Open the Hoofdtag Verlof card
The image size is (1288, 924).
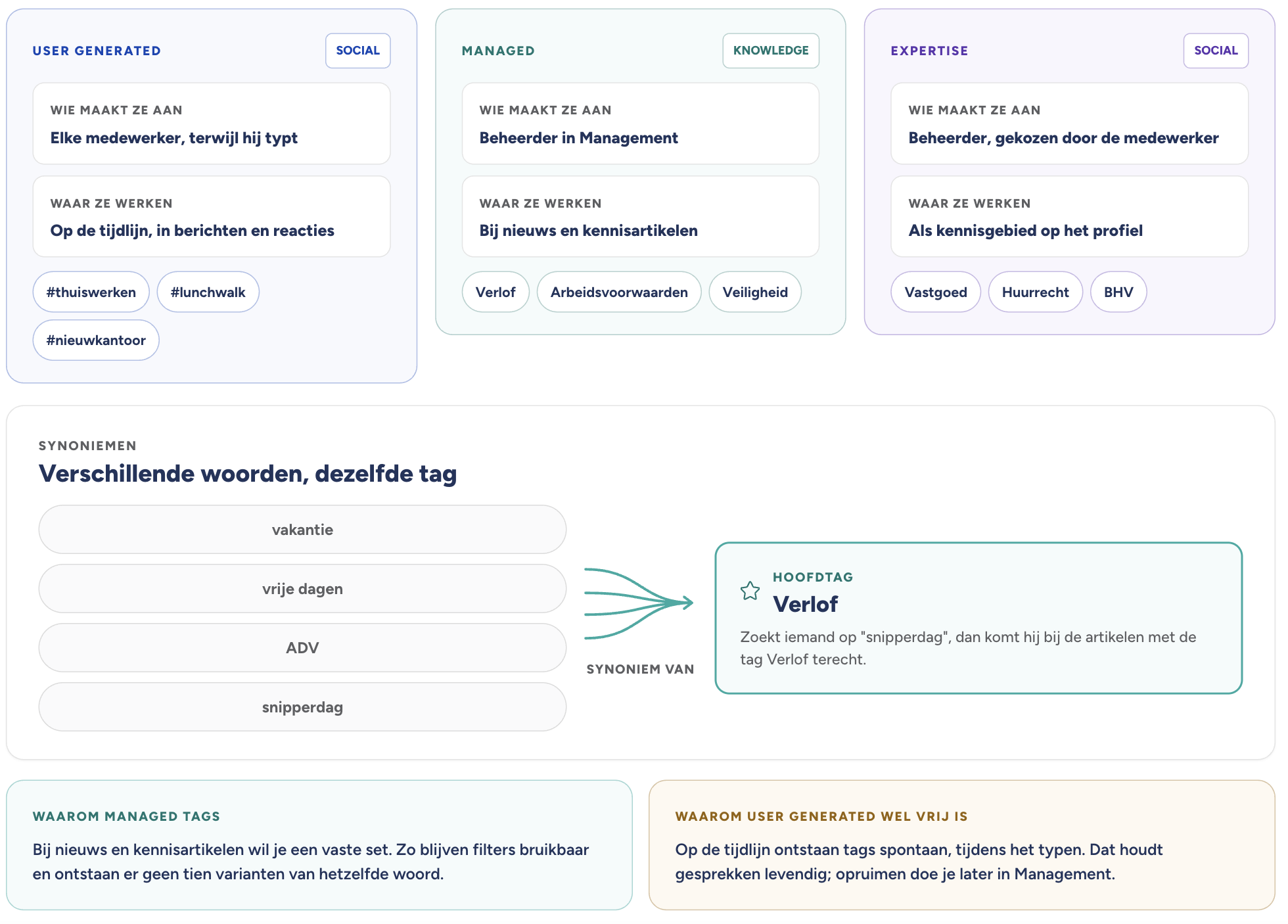tap(978, 618)
